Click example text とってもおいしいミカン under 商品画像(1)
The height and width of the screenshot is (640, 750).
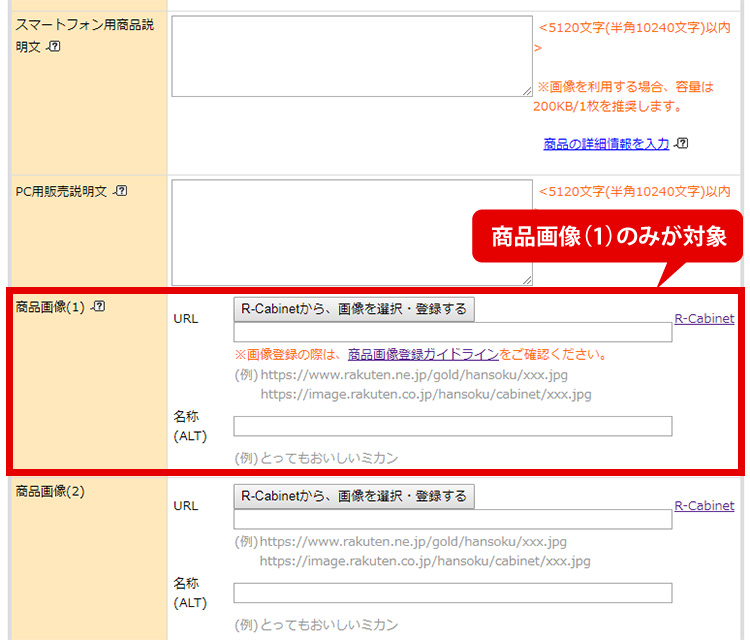[330, 458]
